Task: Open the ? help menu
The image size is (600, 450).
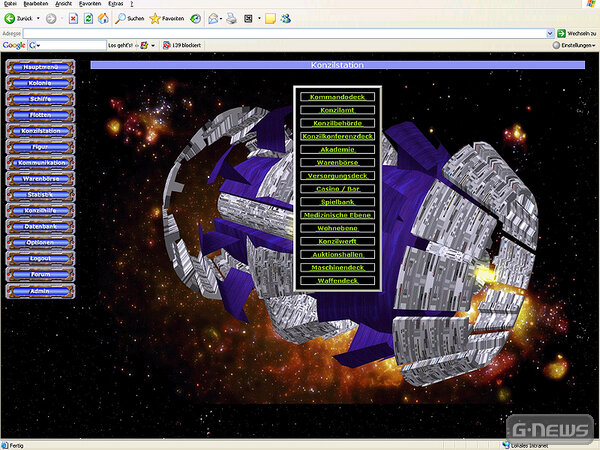Action: [132, 3]
